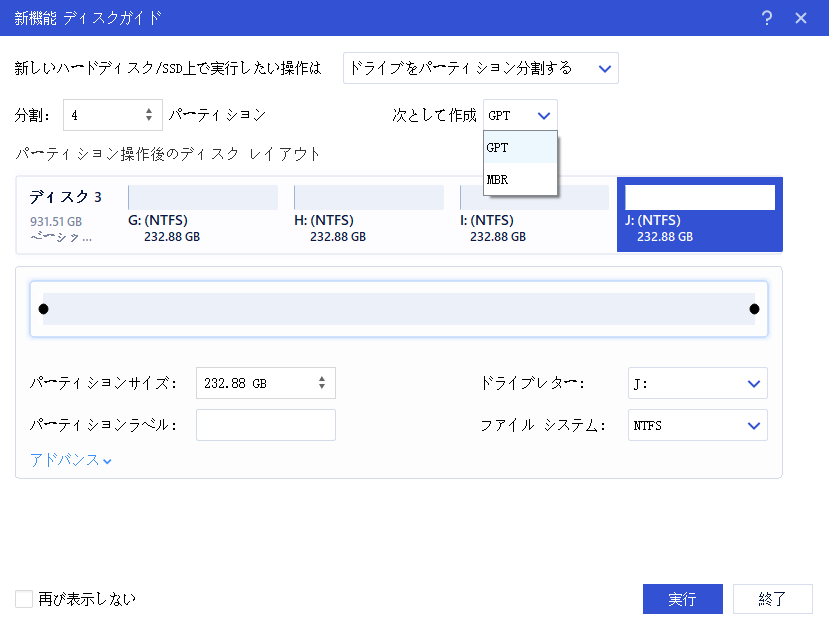Viewport: 829px width, 630px height.
Task: Select the G: NTFS partition
Action: [x=203, y=214]
